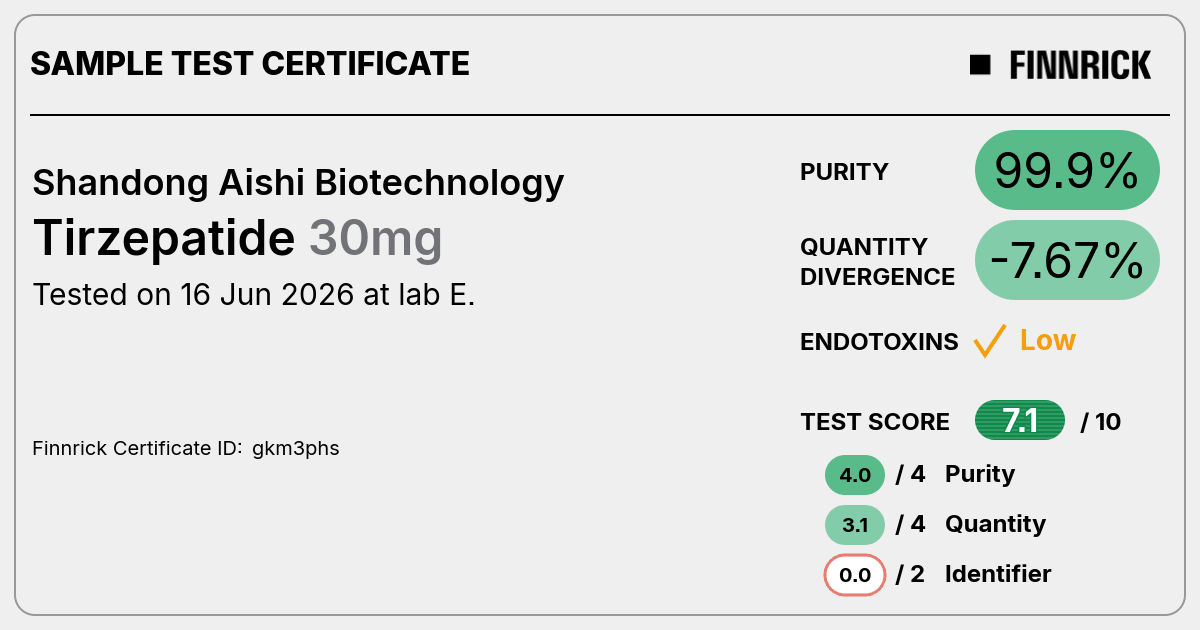This screenshot has width=1200, height=630.
Task: Click the Shandong Aishi Biotechnology vendor name
Action: [298, 183]
